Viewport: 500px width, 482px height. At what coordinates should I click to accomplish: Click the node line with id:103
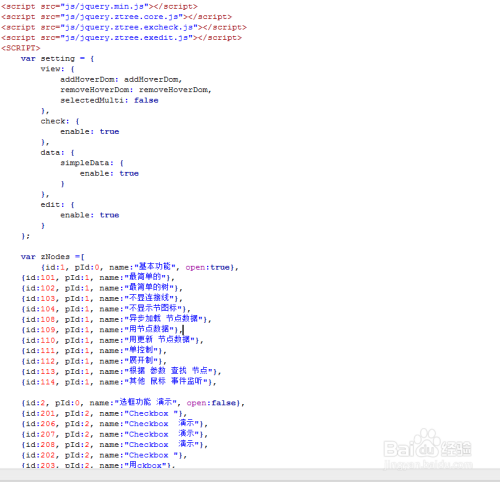click(102, 298)
